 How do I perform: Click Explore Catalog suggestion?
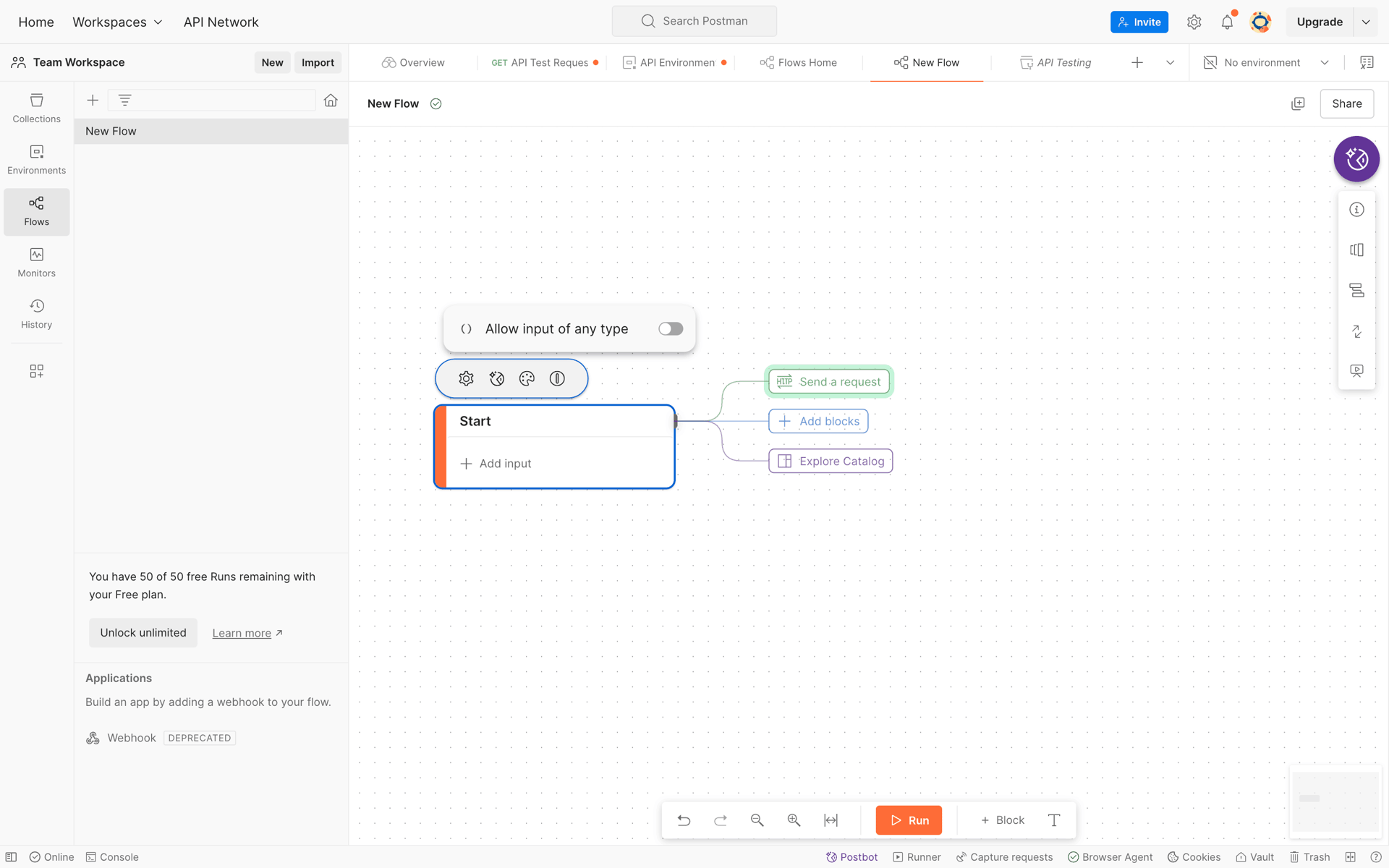[x=831, y=461]
